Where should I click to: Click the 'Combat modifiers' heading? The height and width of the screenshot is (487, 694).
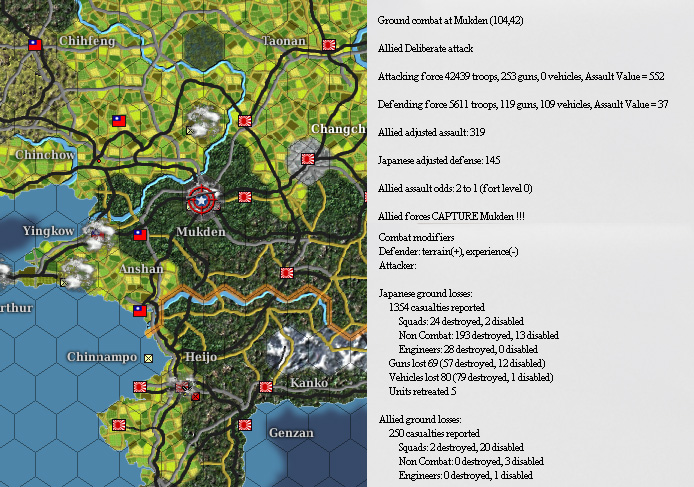tap(416, 237)
